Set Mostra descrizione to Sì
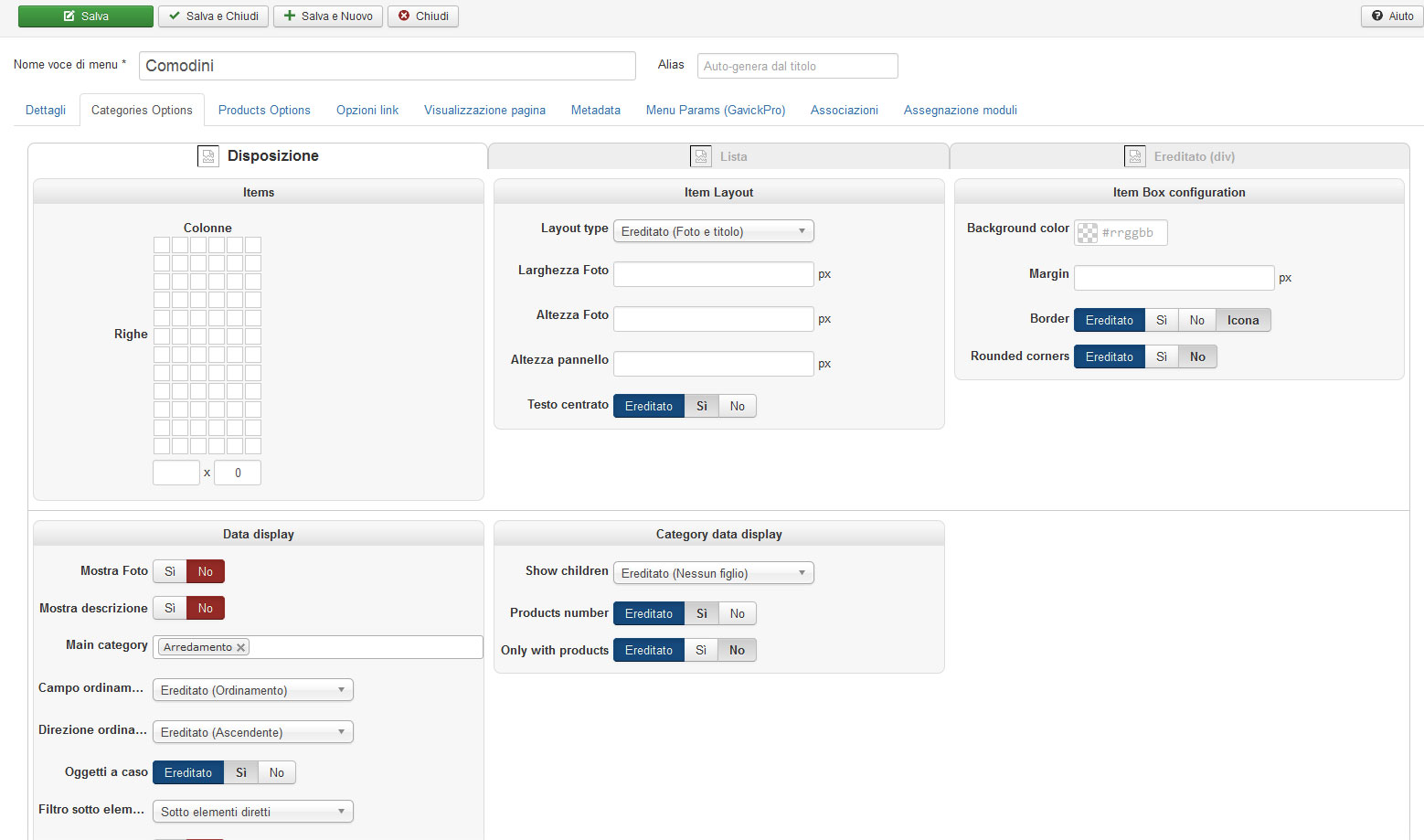 170,608
